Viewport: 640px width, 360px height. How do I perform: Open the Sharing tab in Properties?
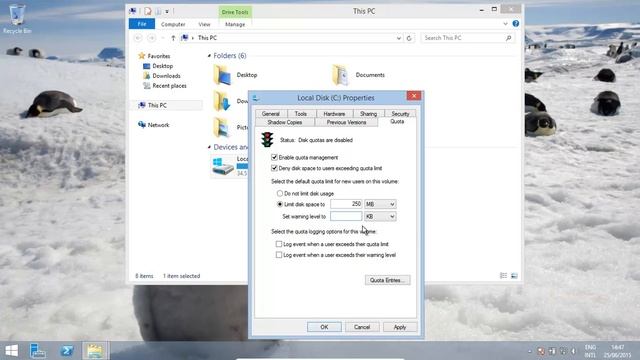pos(369,114)
